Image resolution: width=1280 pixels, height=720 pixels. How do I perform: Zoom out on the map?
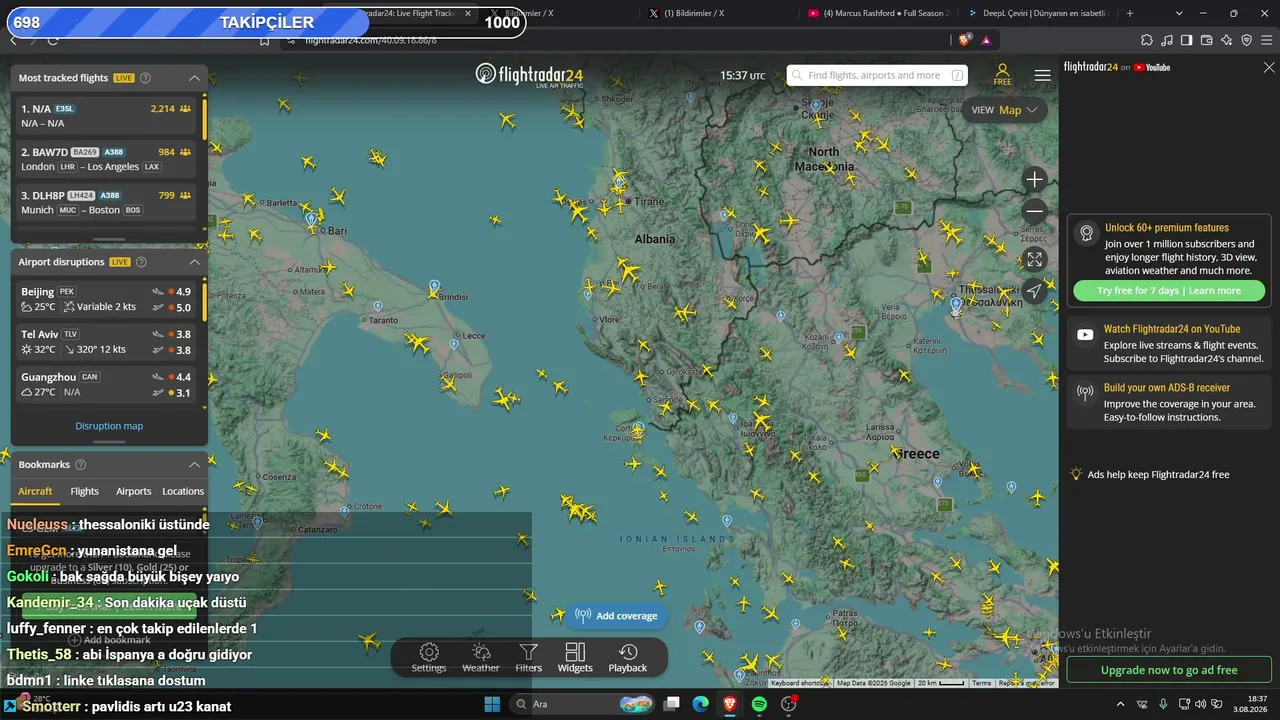(x=1035, y=211)
